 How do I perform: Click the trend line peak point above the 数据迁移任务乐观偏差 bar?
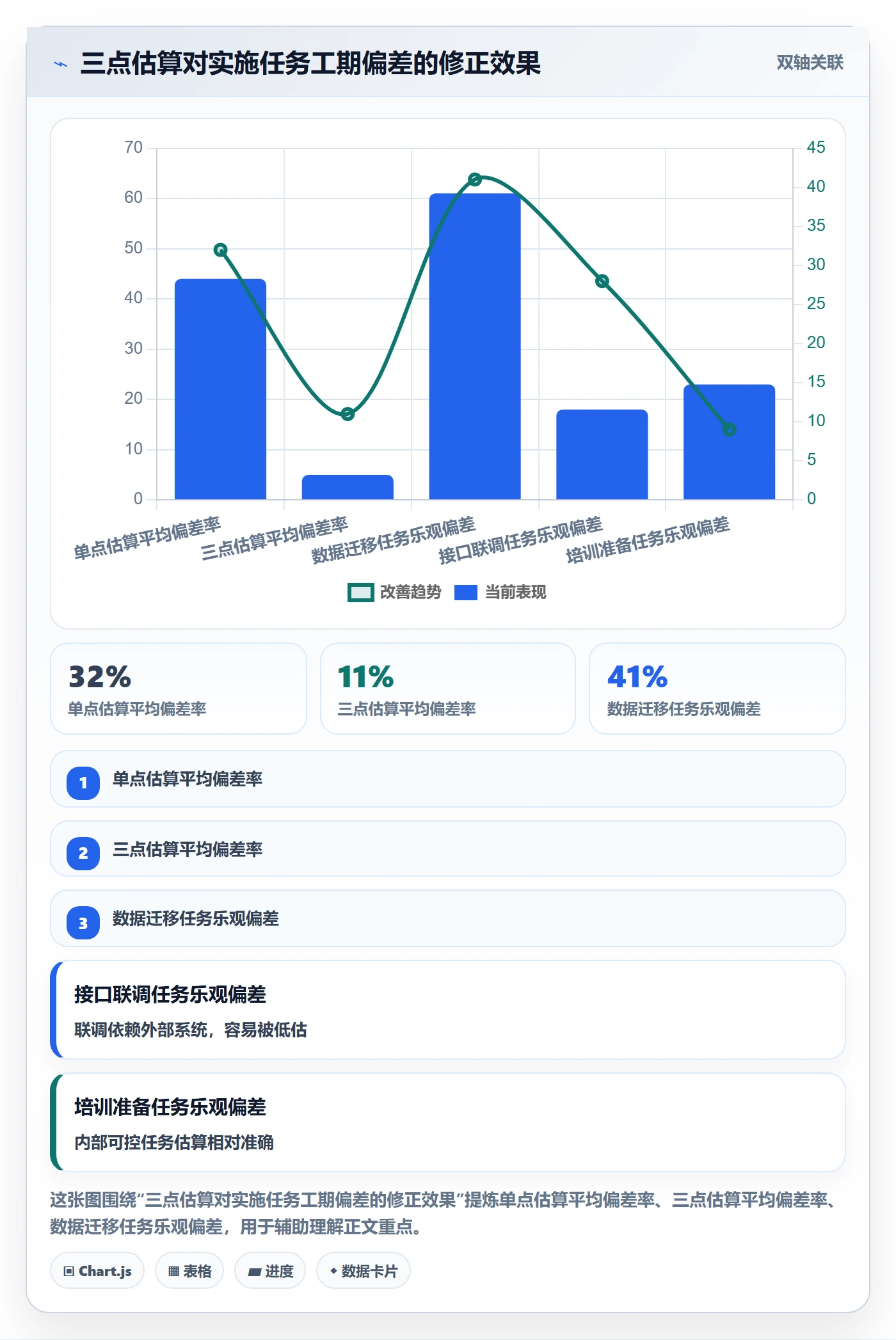click(474, 179)
